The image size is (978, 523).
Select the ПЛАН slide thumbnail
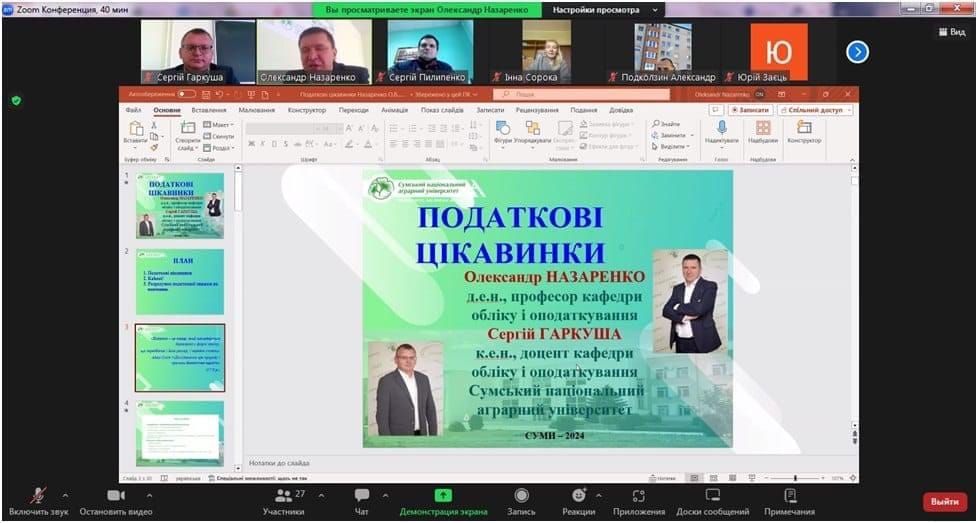click(x=180, y=281)
